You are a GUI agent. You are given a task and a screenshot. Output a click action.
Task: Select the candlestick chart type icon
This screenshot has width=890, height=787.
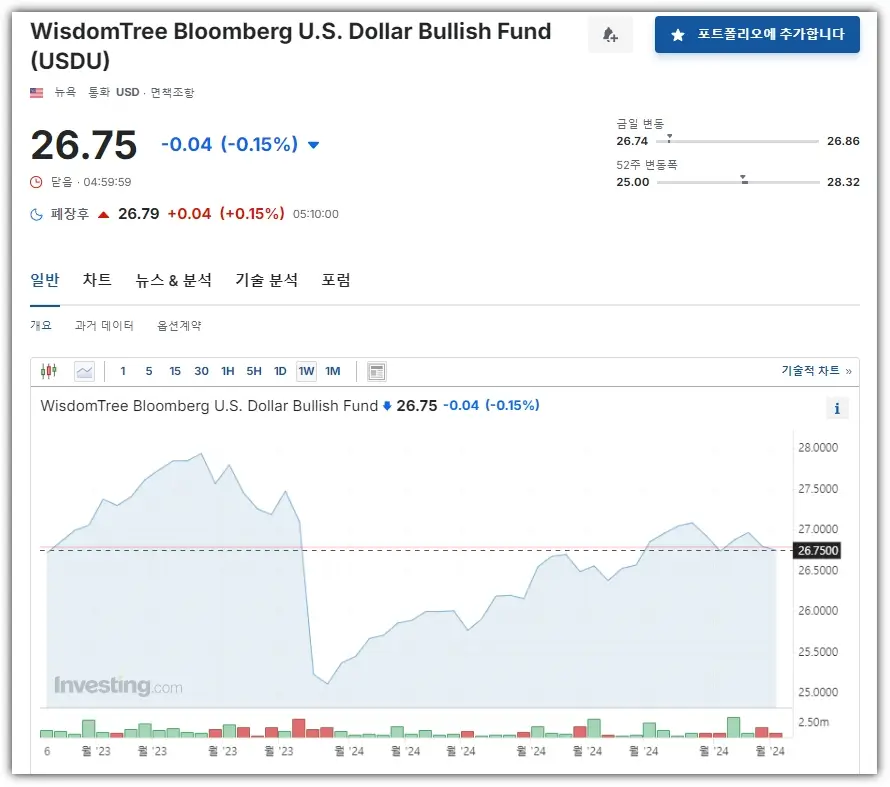pos(49,371)
